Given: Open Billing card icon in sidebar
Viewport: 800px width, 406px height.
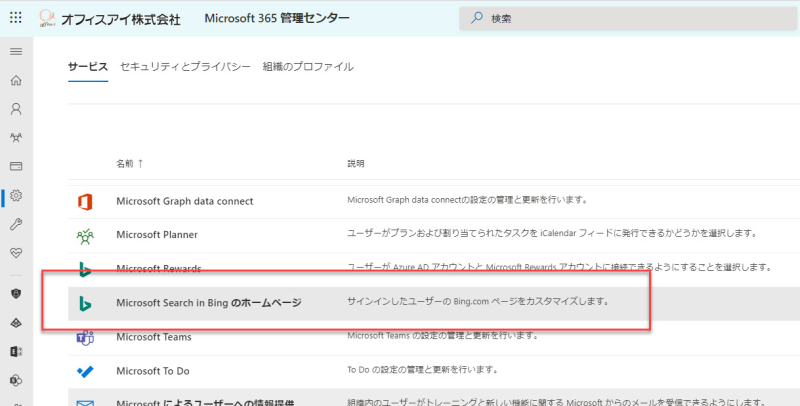Looking at the screenshot, I should 16,166.
